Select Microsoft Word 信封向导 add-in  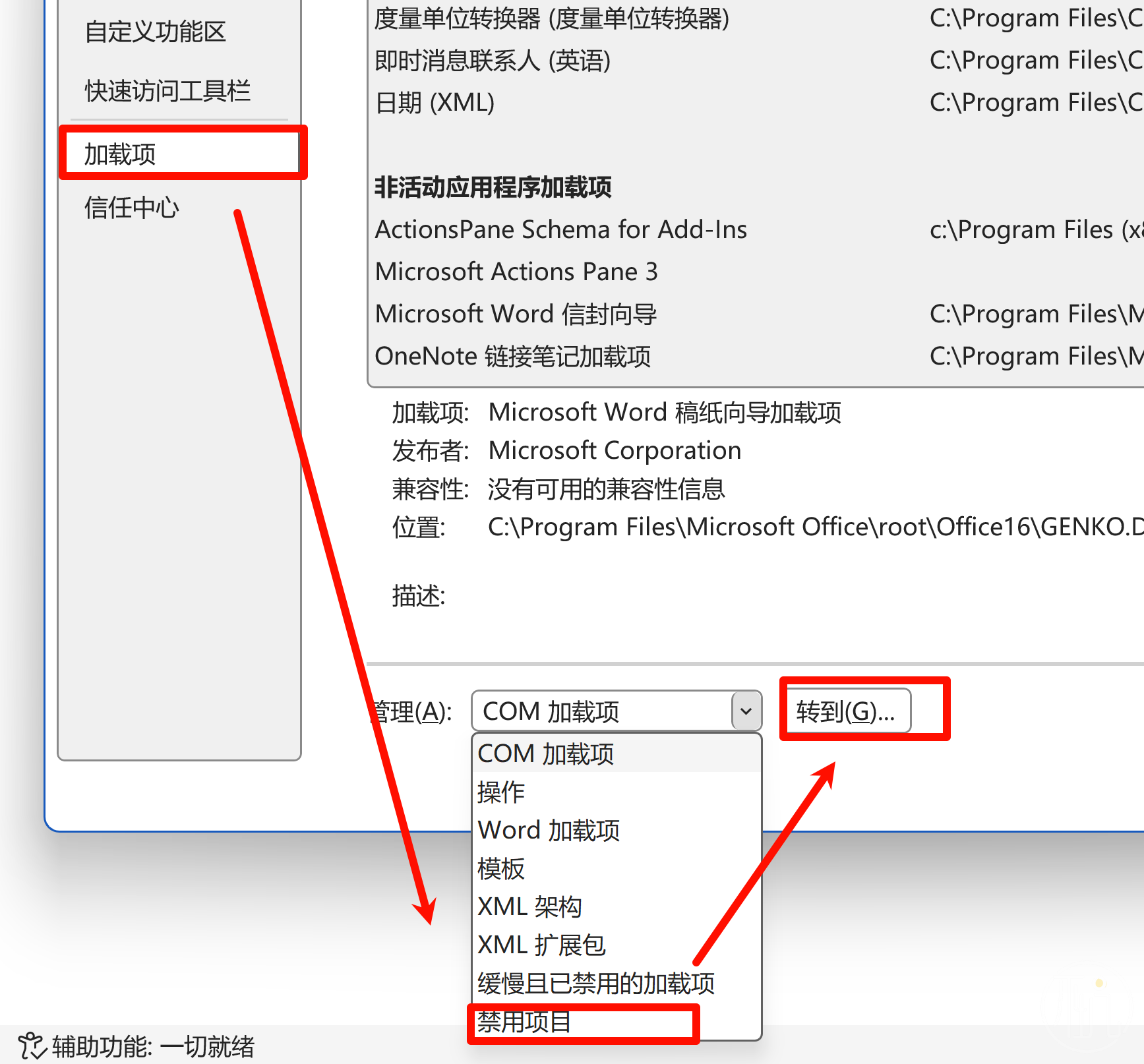[758, 314]
